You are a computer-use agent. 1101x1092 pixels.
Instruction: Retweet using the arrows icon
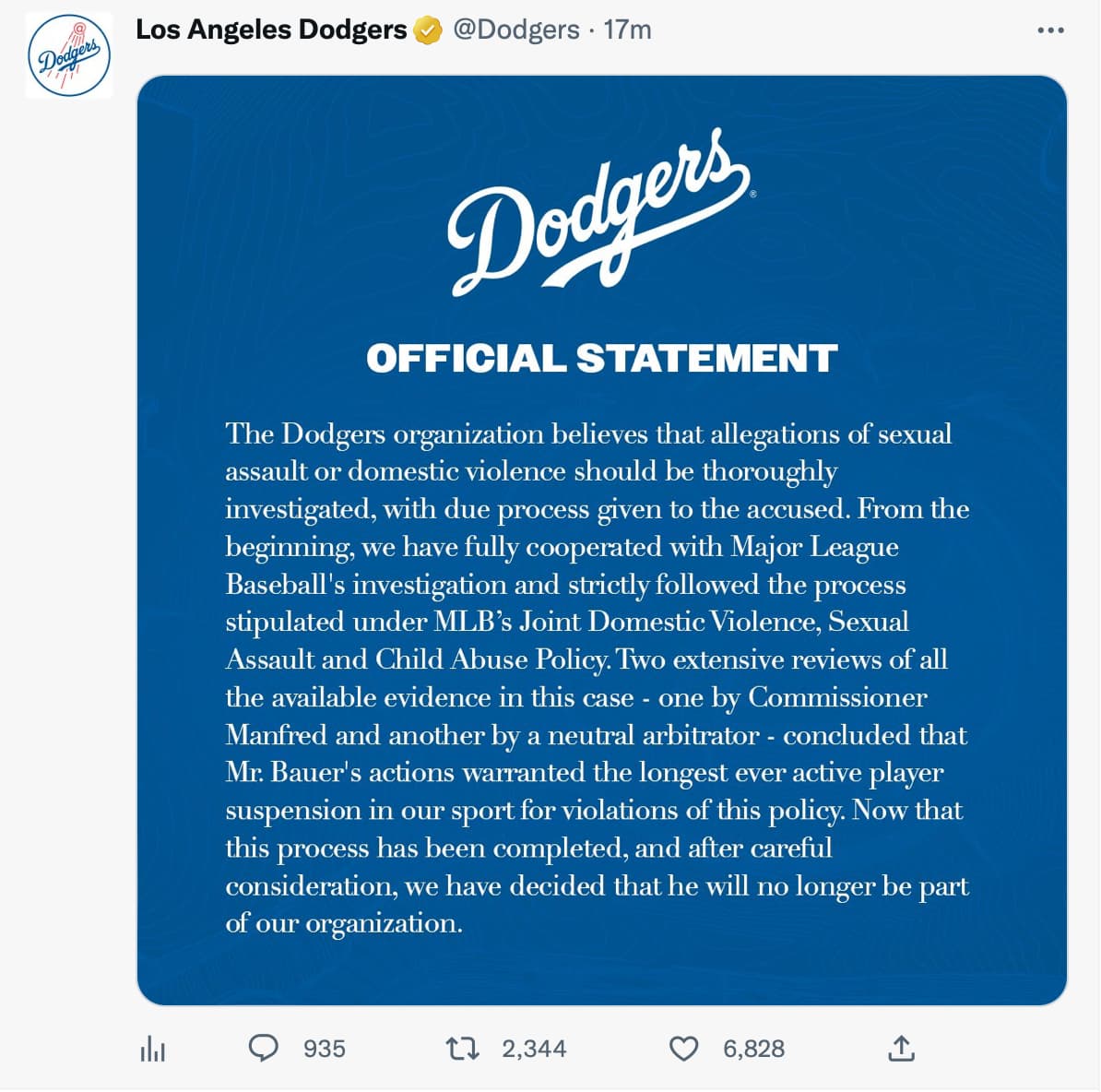[461, 1048]
